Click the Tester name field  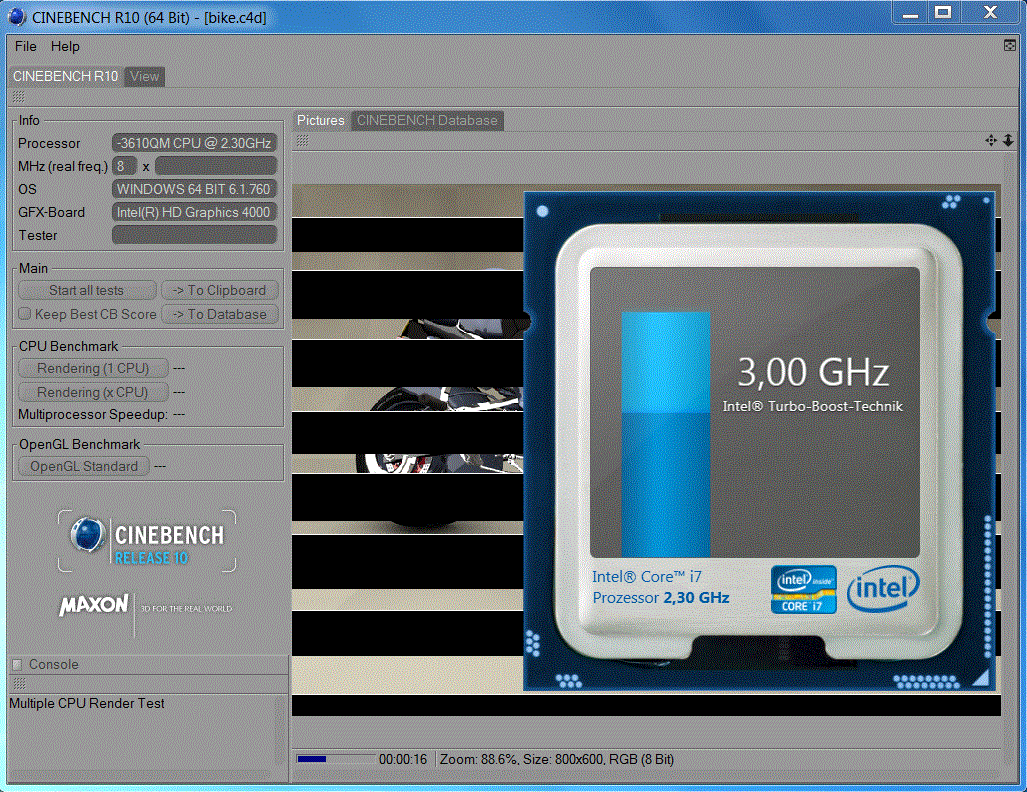(195, 235)
